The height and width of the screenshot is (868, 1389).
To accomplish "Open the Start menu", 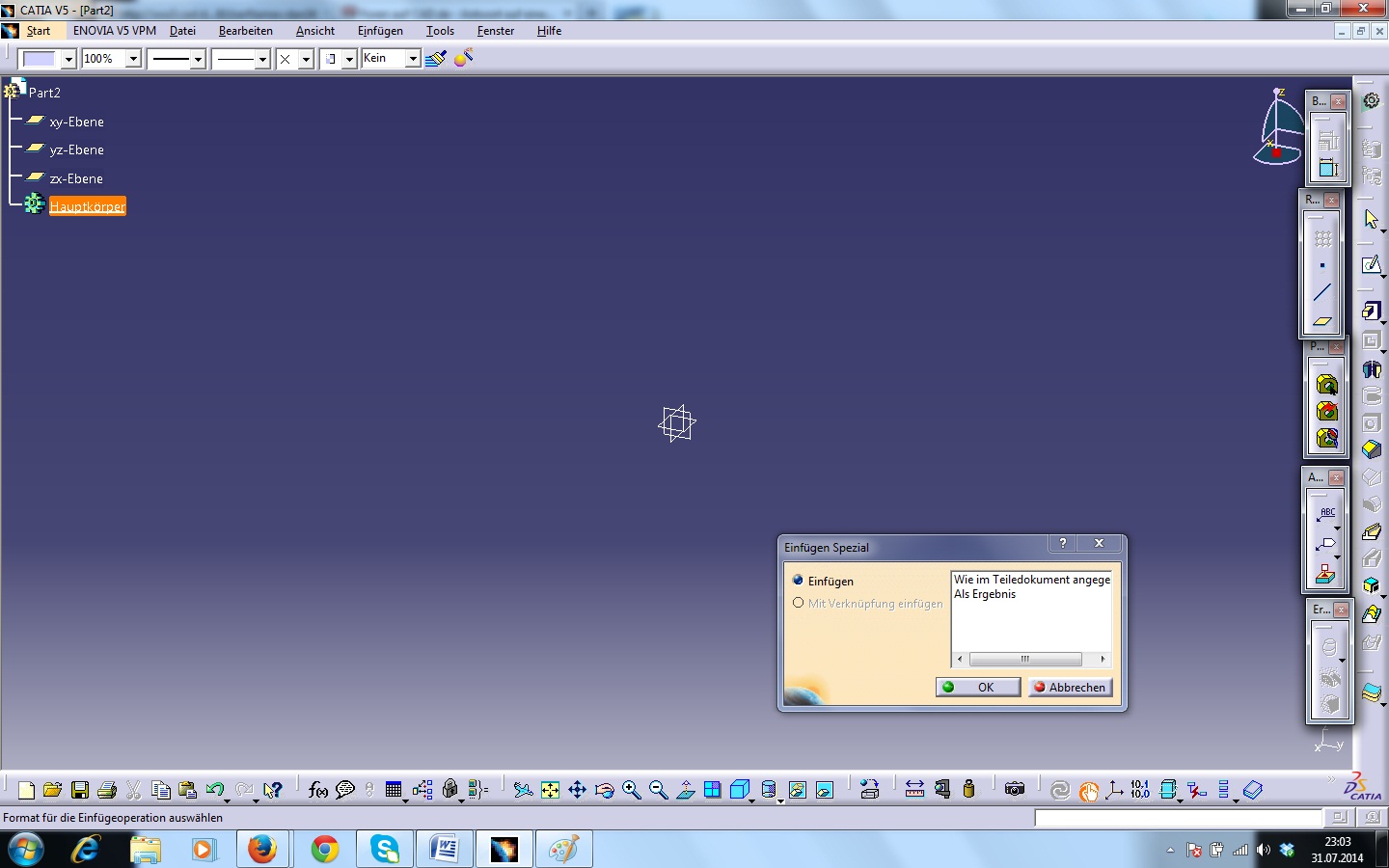I will (39, 31).
